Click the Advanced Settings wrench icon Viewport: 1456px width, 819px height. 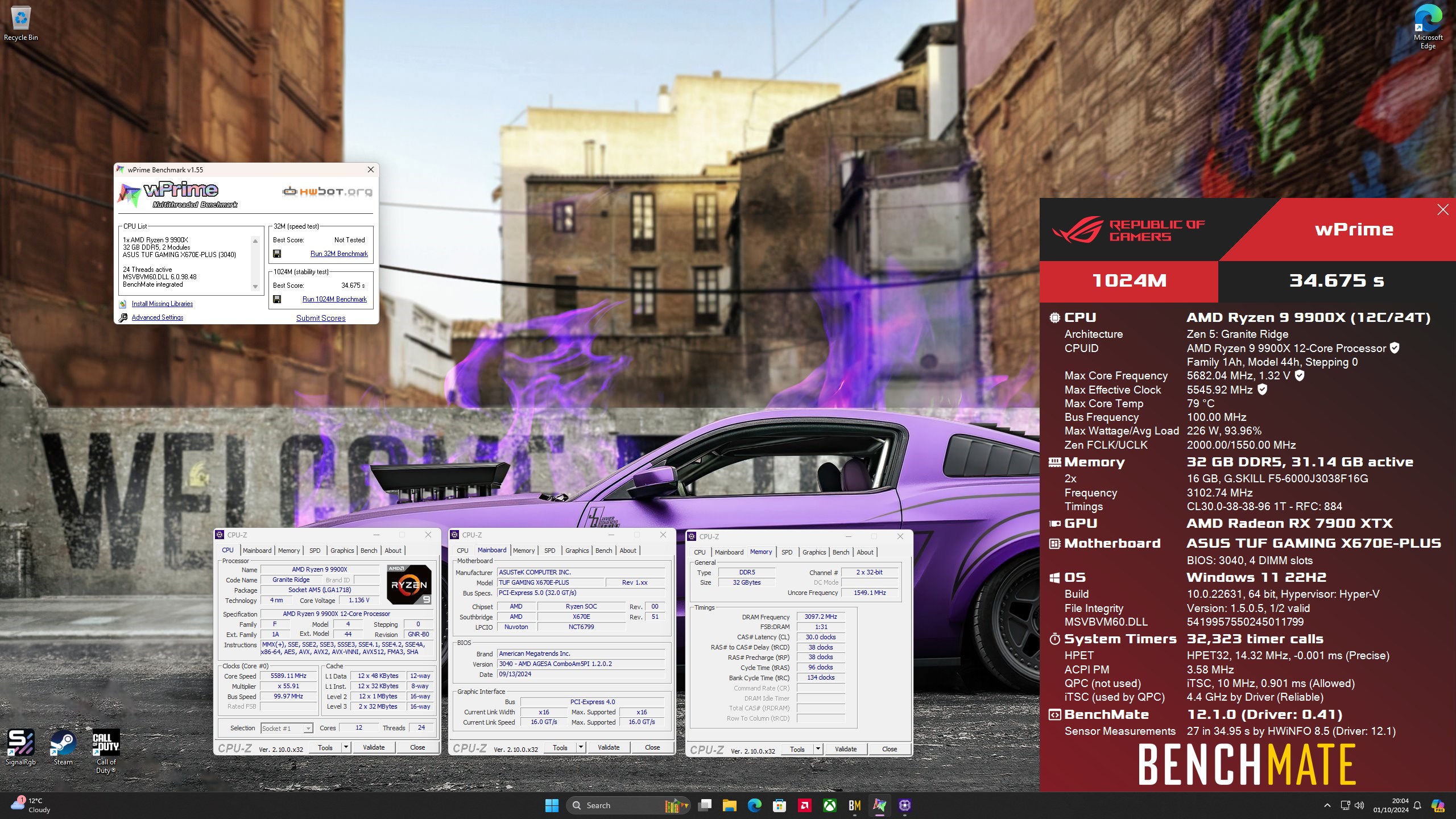coord(123,317)
